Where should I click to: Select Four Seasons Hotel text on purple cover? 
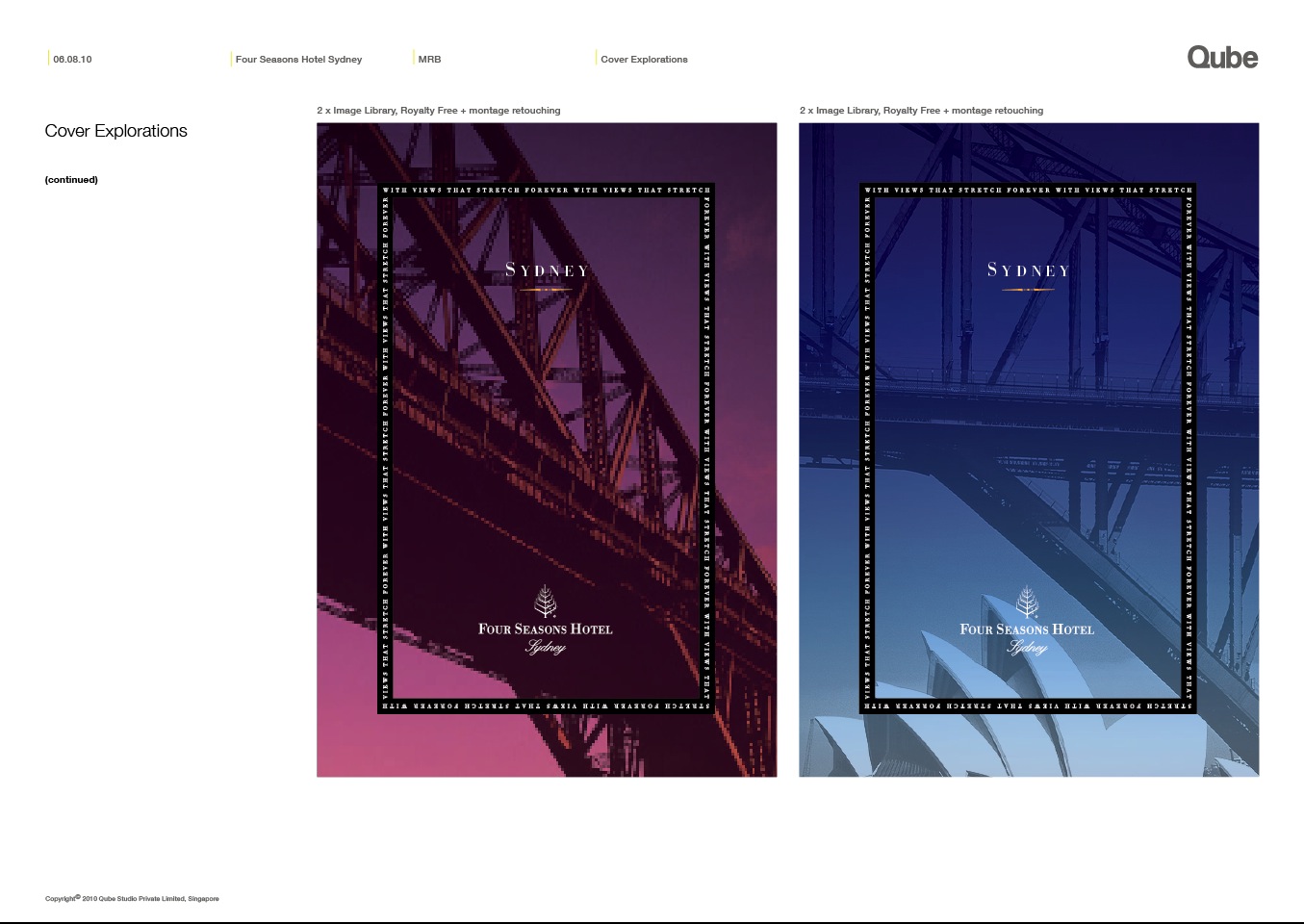point(546,629)
